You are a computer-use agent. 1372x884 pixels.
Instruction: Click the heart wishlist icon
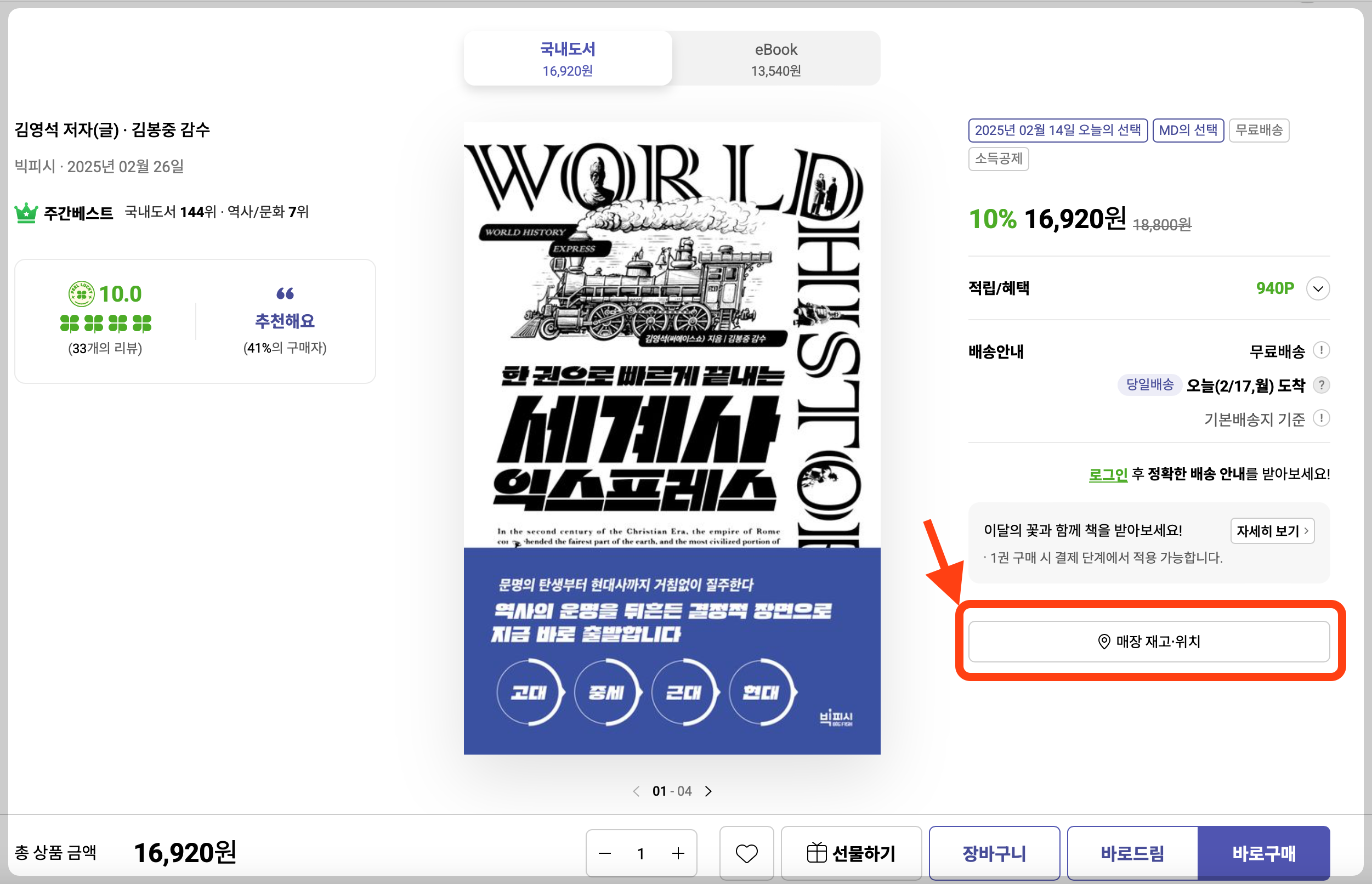[746, 853]
